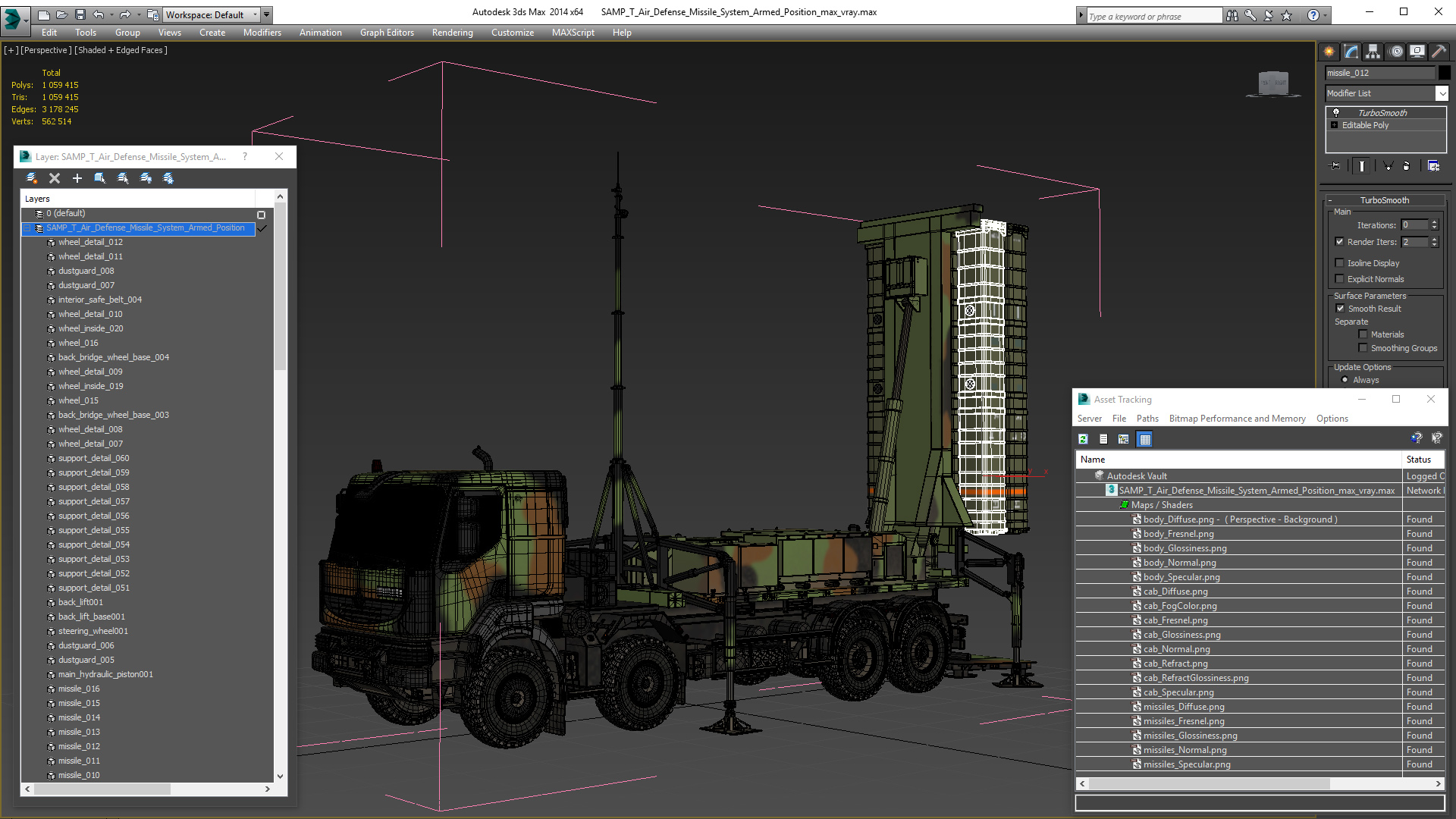Click Asset Tracking refresh icon
Image resolution: width=1456 pixels, height=819 pixels.
pos(1083,439)
